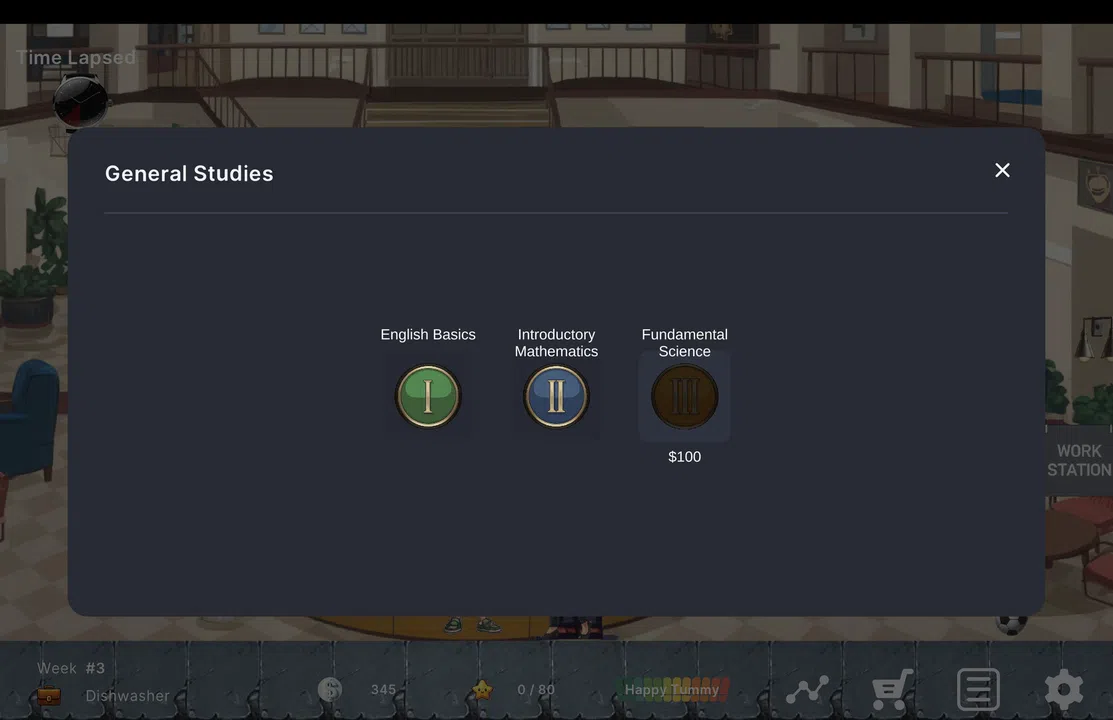Click the Time Lapsed clock
The height and width of the screenshot is (720, 1113).
pos(80,102)
